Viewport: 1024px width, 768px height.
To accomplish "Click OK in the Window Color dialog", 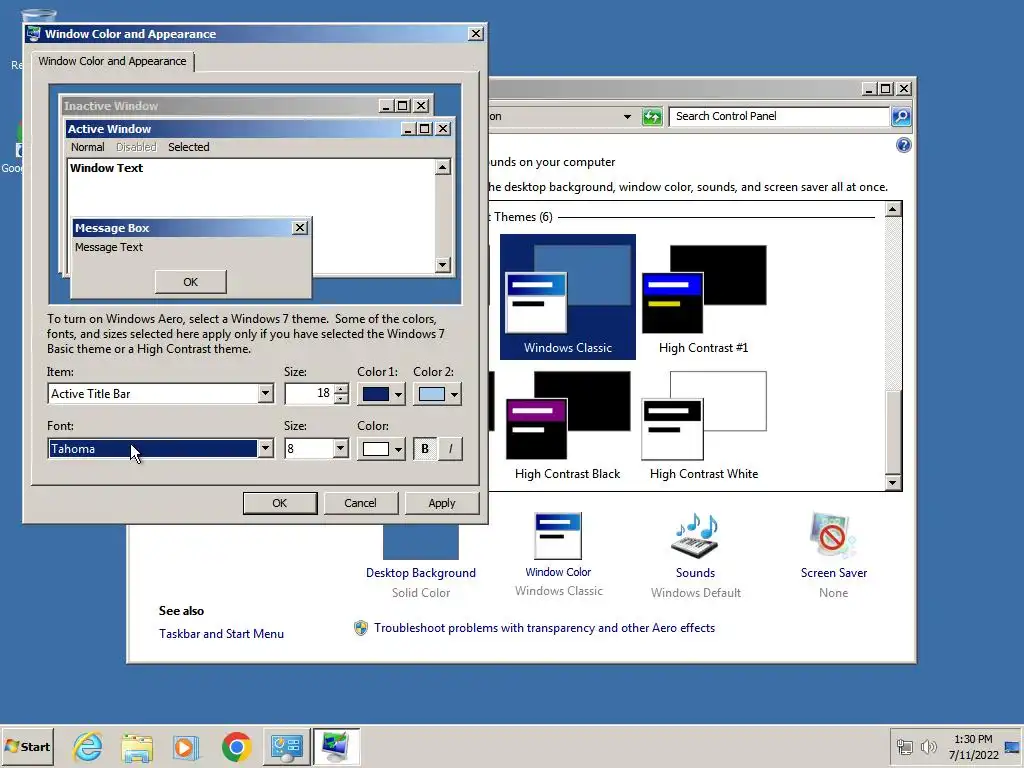I will (x=280, y=504).
